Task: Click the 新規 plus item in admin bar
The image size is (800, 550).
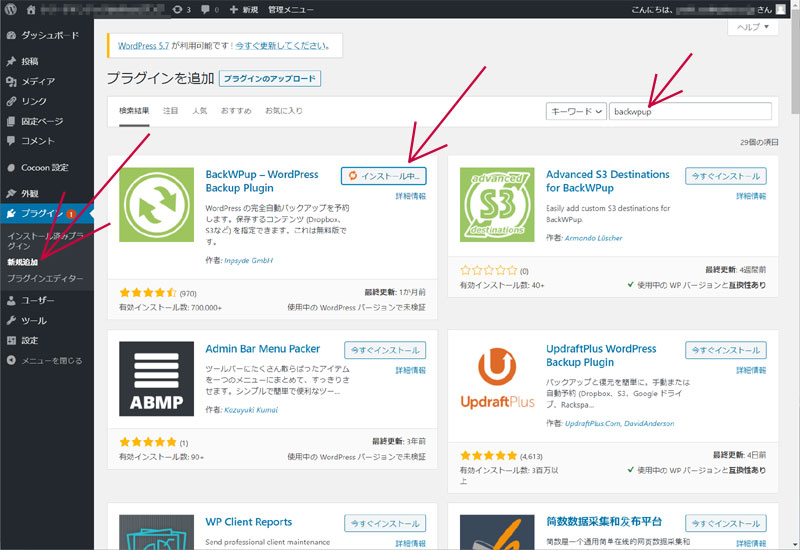Action: click(x=244, y=9)
